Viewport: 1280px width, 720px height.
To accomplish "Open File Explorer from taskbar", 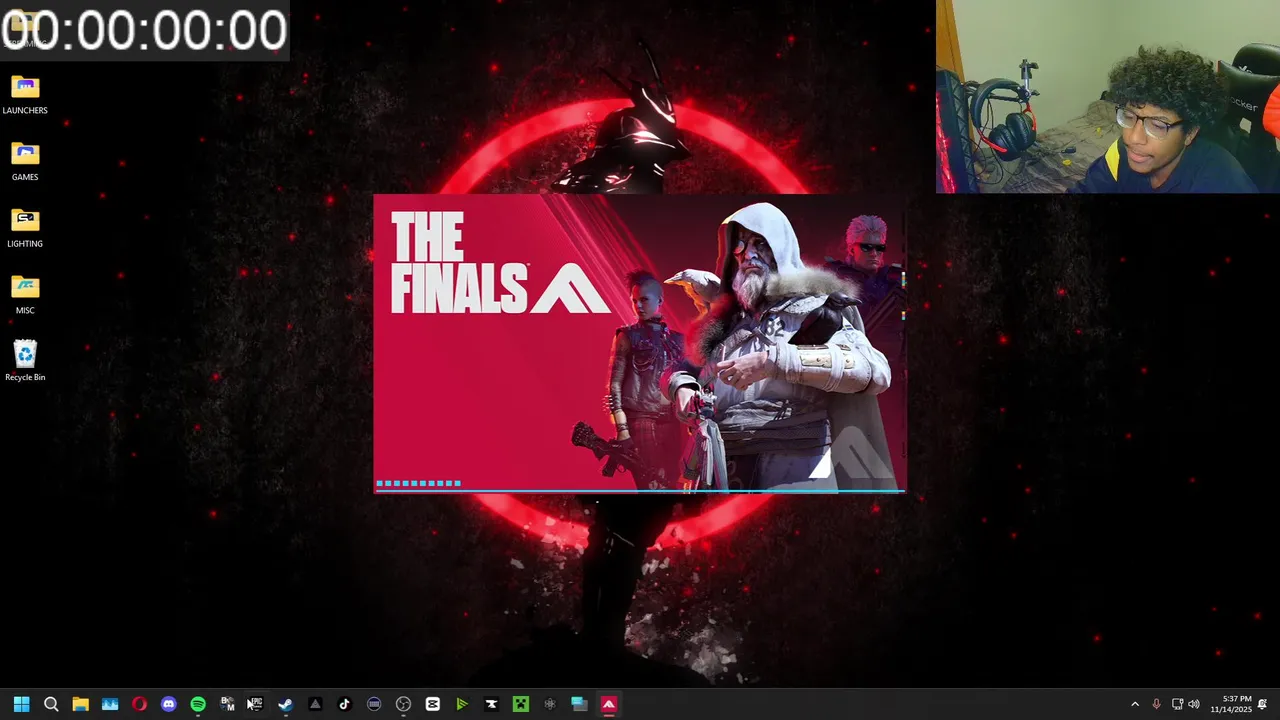I will (80, 704).
